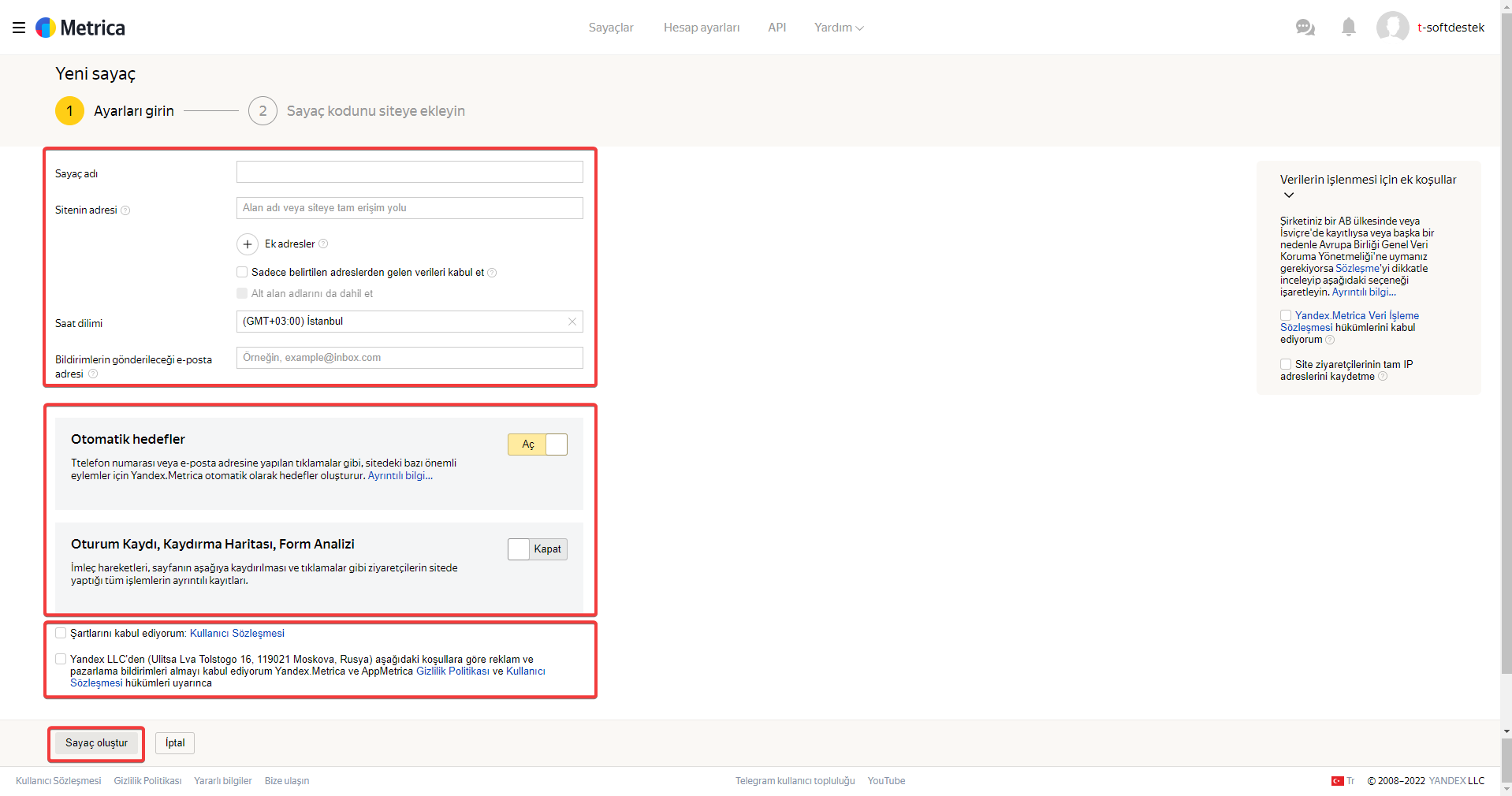The width and height of the screenshot is (1512, 796).
Task: Open footer Kullanıcı Sözleşmesi link
Action: [x=58, y=781]
